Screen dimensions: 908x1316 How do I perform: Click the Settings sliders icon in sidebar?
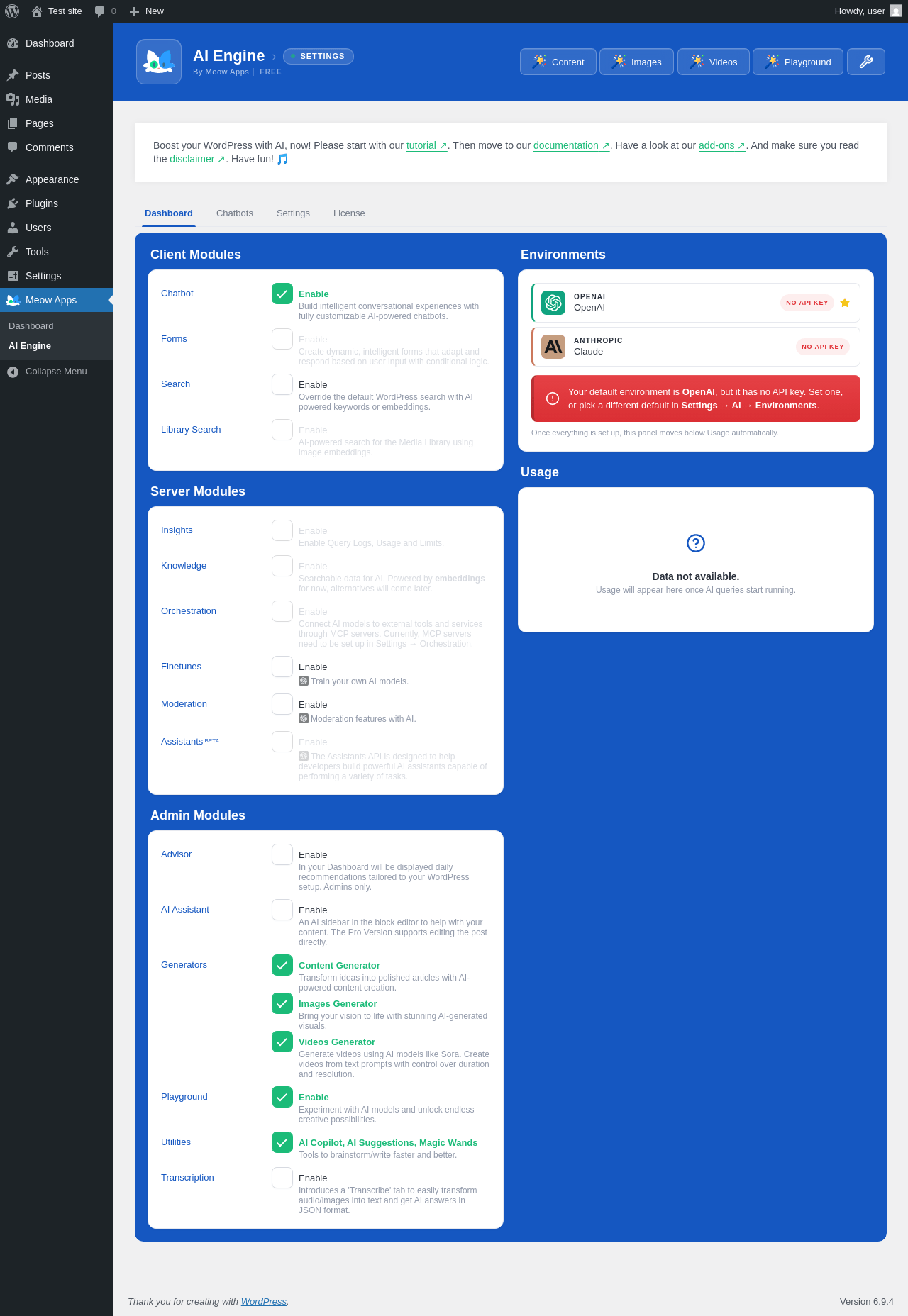13,276
